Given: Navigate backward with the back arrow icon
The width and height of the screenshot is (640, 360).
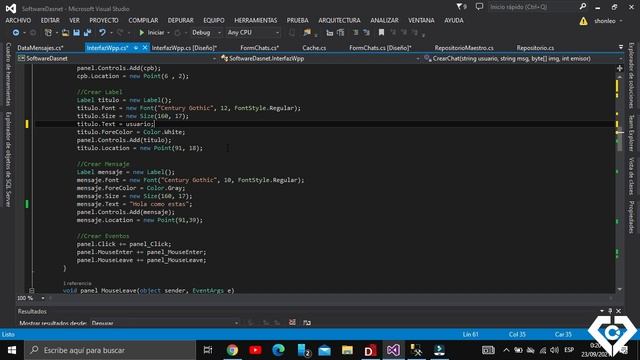Looking at the screenshot, I should click(x=16, y=32).
